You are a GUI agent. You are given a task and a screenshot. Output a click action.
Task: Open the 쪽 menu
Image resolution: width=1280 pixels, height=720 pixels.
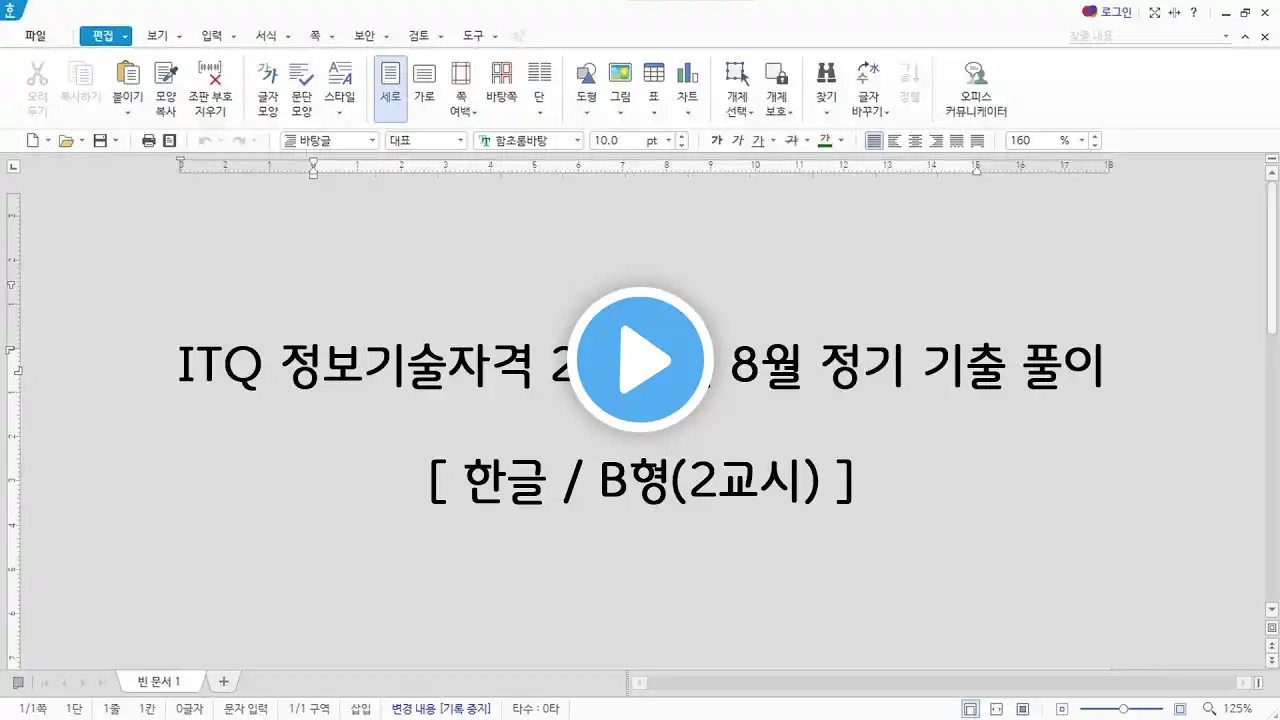point(315,35)
